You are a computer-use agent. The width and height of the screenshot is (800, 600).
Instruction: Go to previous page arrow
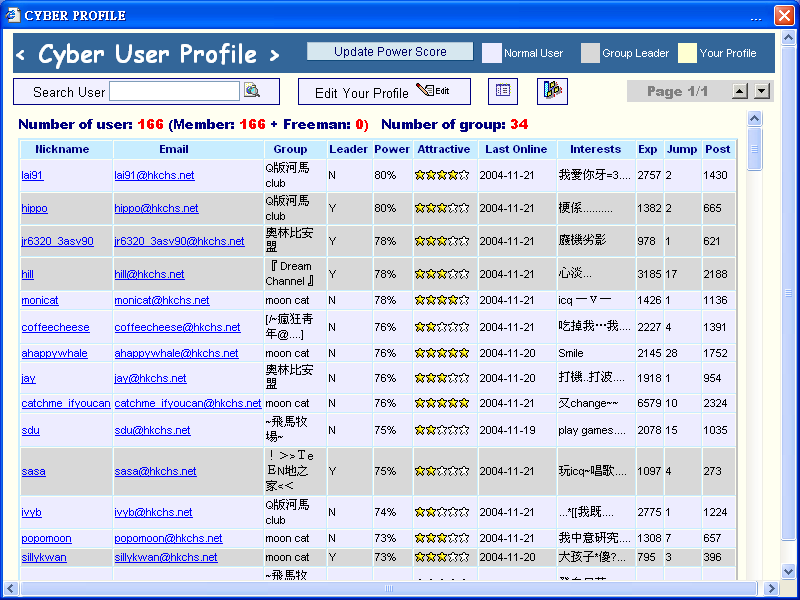(739, 91)
